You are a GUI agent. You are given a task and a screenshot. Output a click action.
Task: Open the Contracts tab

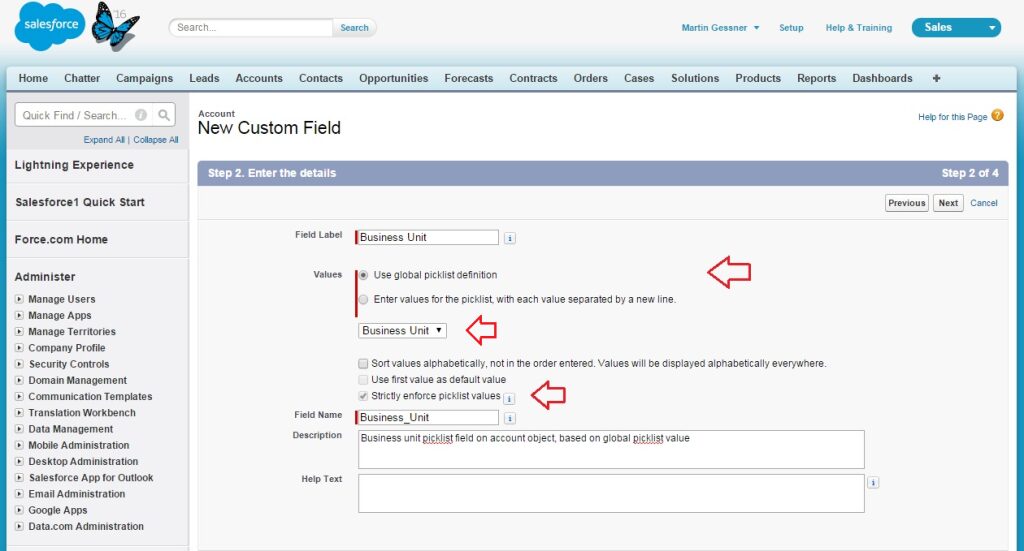(533, 78)
